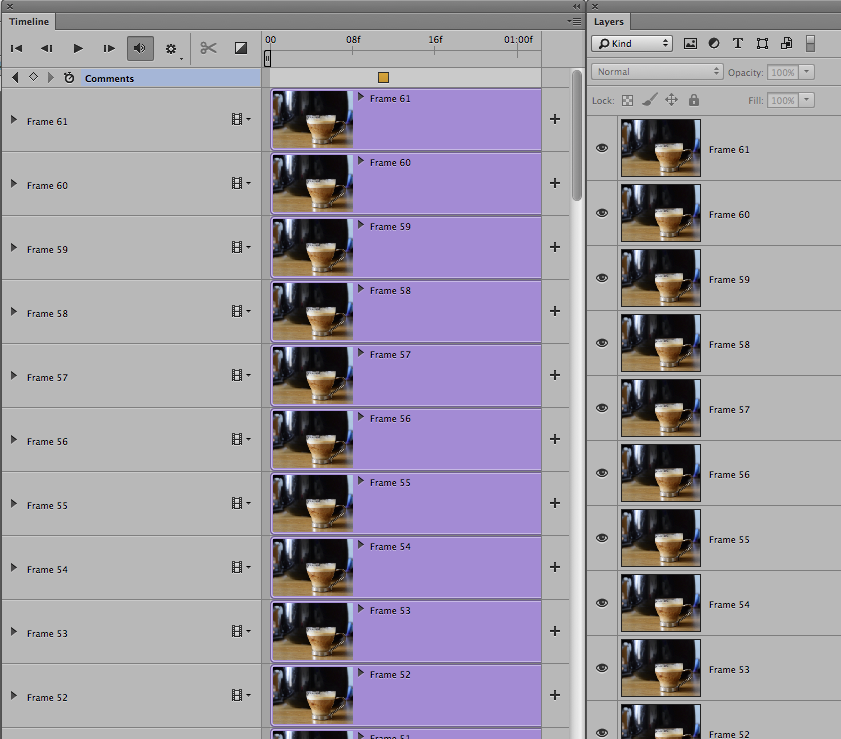Open the Timeline panel flyout menu

pyautogui.click(x=574, y=21)
